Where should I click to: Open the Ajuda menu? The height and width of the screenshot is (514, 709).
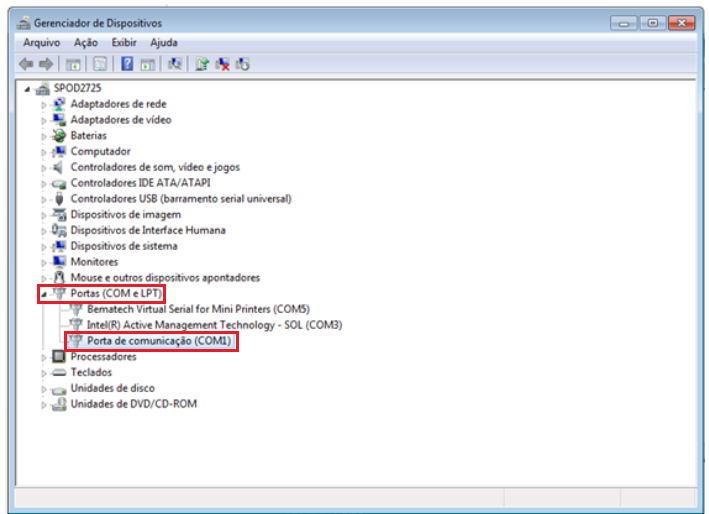pos(164,43)
